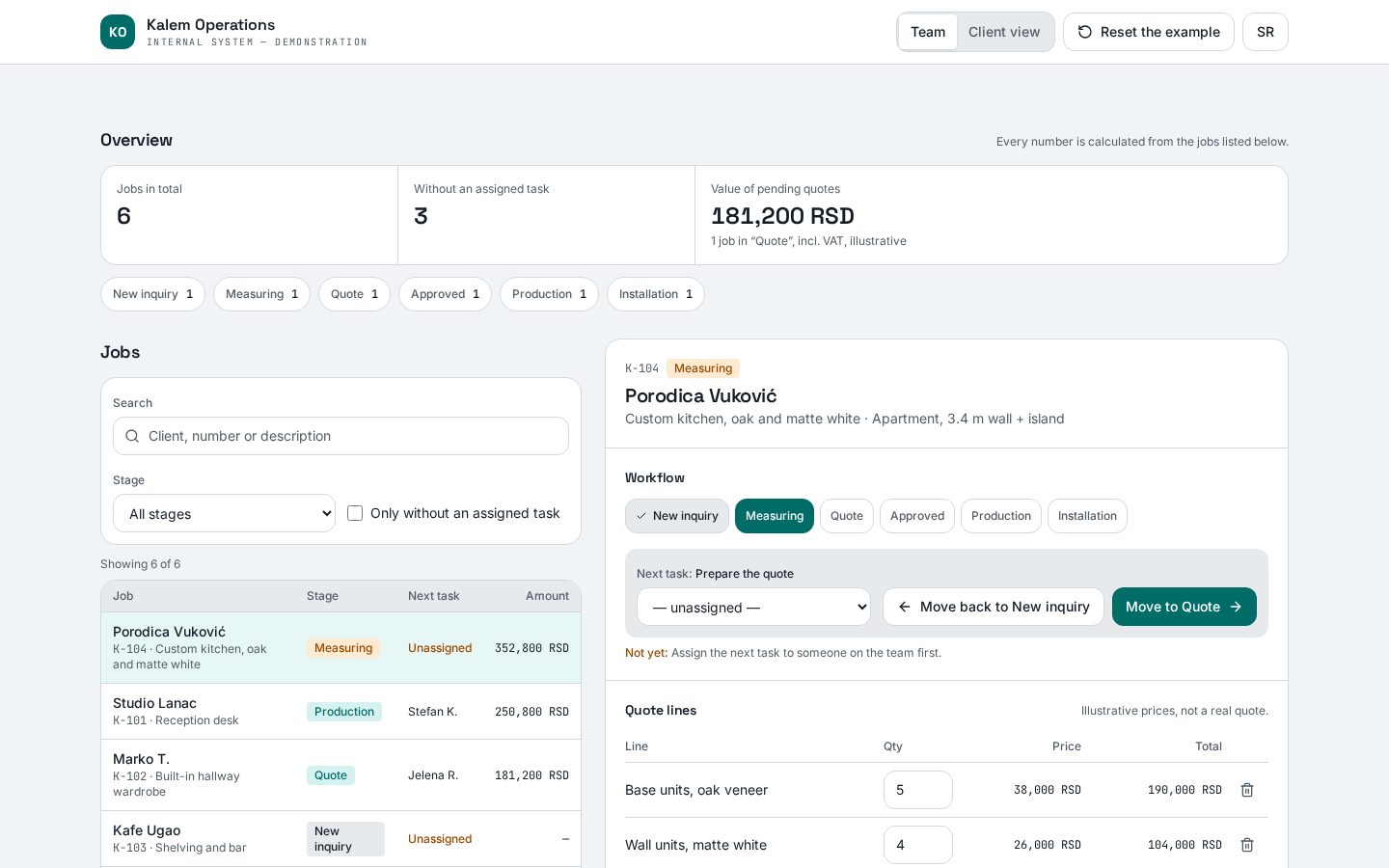Screen dimensions: 1389x868
Task: Click the search magnifier icon
Action: coord(132,436)
